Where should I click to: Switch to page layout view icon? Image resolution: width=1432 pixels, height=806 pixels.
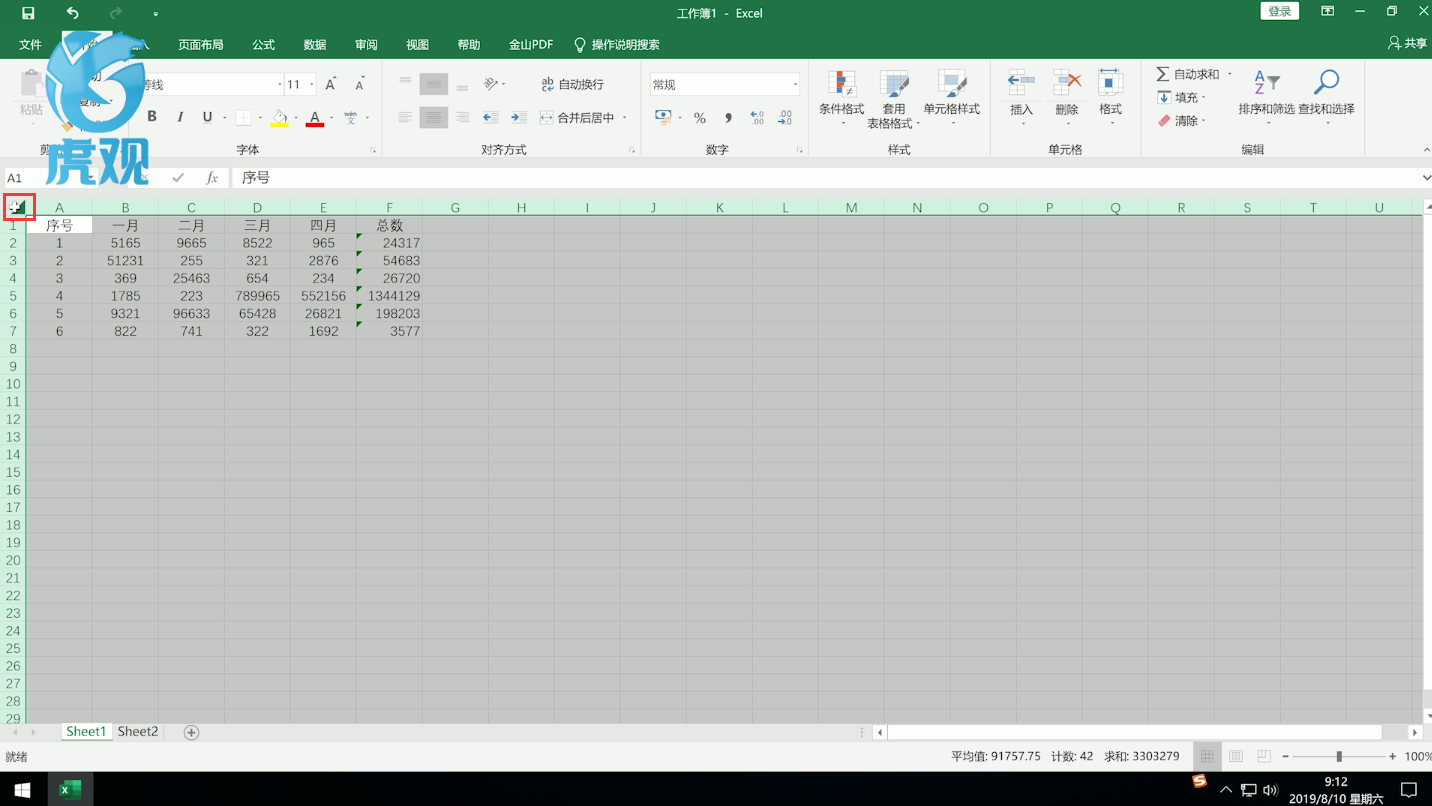tap(1236, 757)
